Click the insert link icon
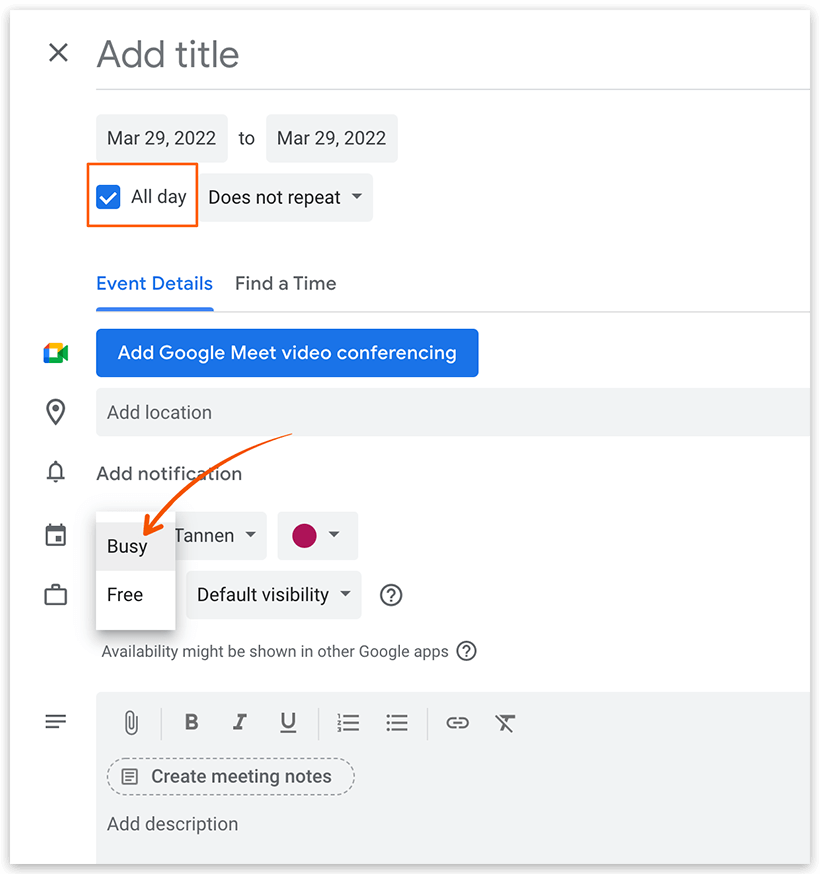The width and height of the screenshot is (820, 874). point(457,722)
